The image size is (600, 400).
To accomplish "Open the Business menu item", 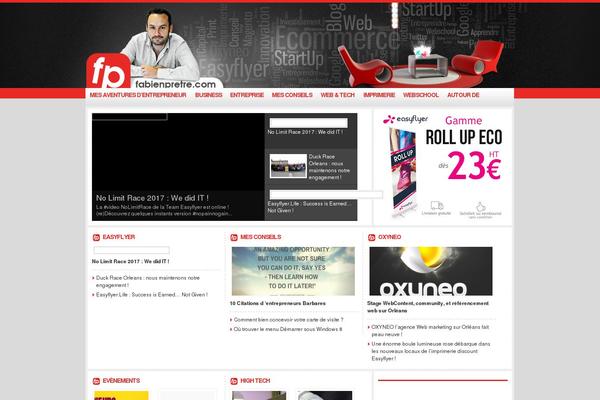I will (x=209, y=95).
